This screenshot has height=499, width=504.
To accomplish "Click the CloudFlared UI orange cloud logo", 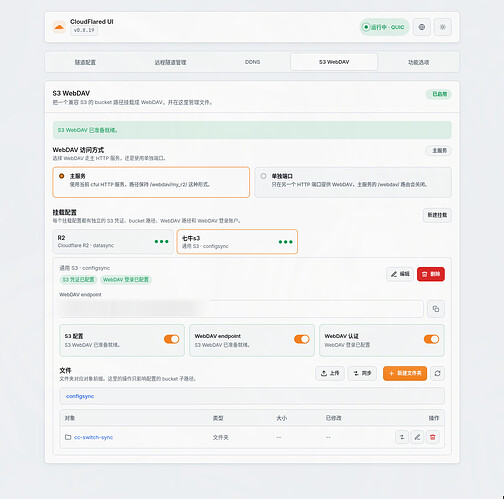I will (x=59, y=27).
